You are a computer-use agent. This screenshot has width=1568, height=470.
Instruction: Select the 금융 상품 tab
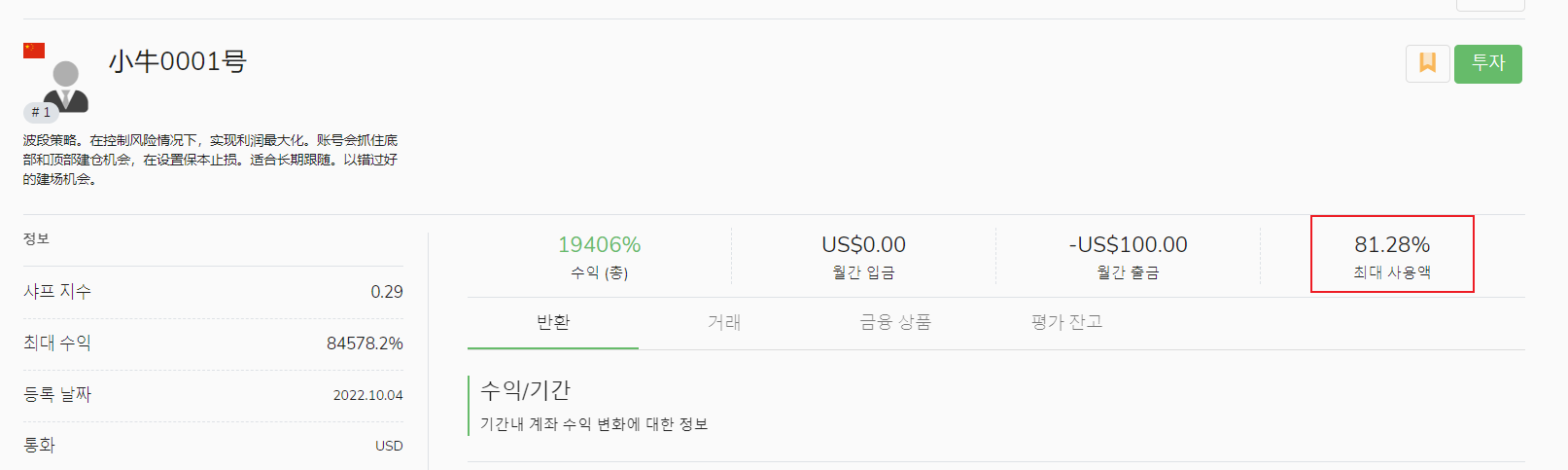pos(895,322)
